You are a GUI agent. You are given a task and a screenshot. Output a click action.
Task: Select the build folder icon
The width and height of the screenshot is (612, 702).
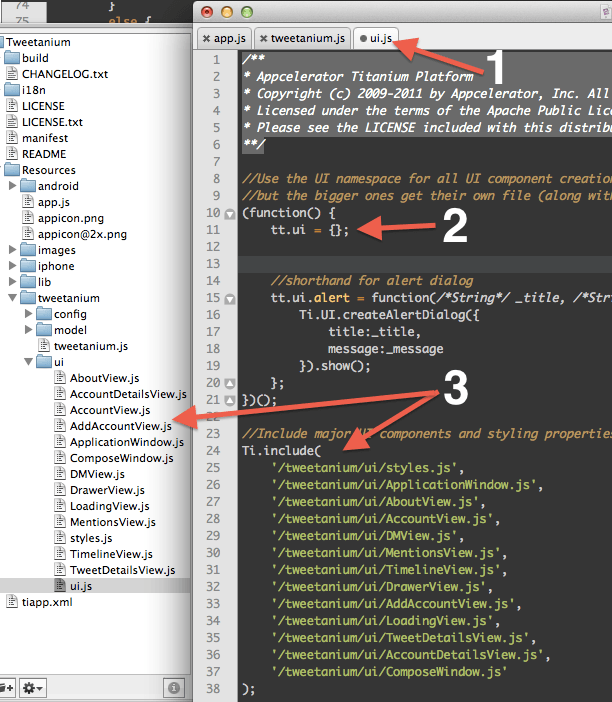tap(12, 57)
